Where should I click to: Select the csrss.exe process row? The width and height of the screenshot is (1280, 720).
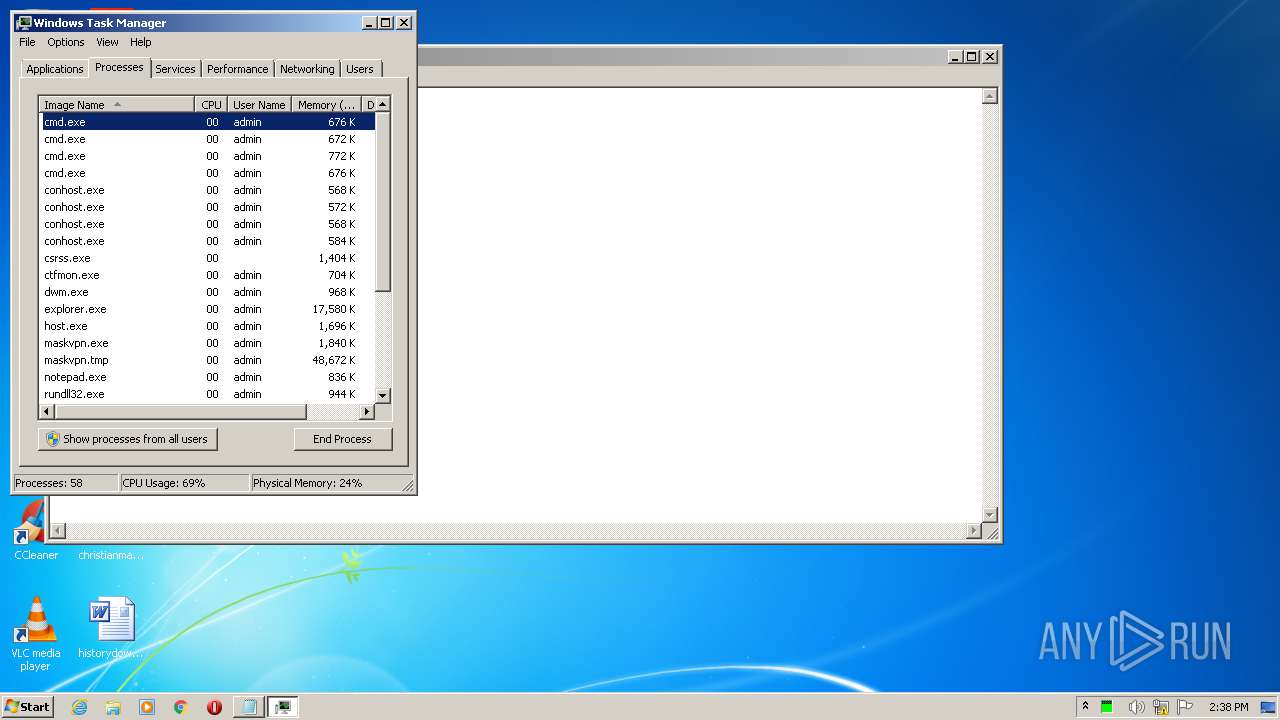207,258
